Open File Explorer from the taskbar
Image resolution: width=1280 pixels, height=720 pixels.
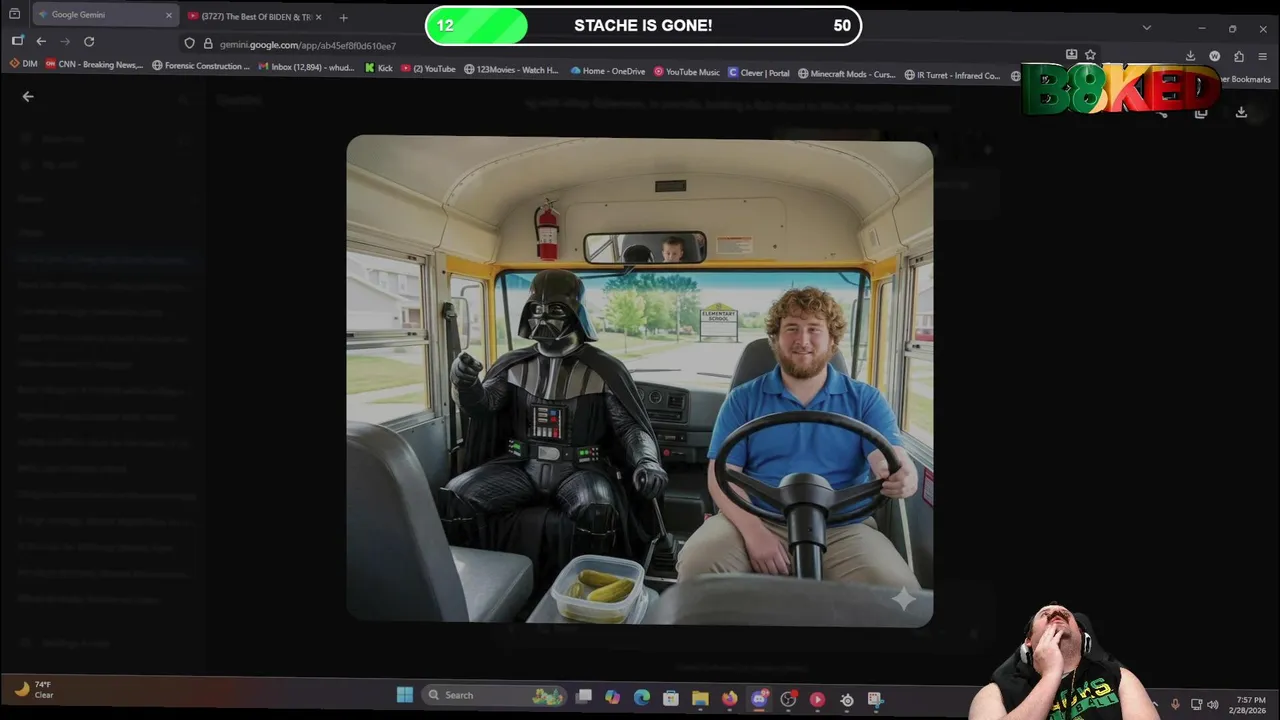coord(700,698)
